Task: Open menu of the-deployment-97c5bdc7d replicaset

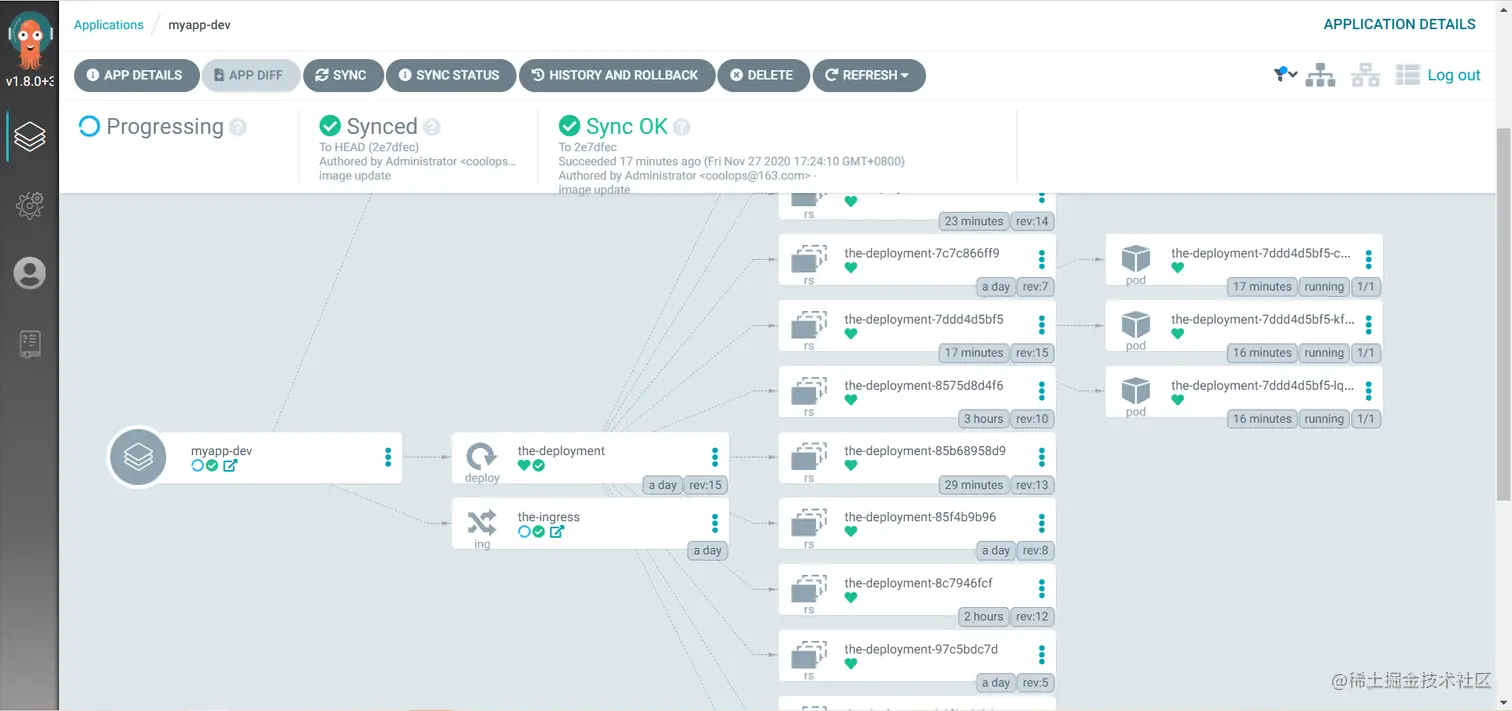Action: point(1042,655)
